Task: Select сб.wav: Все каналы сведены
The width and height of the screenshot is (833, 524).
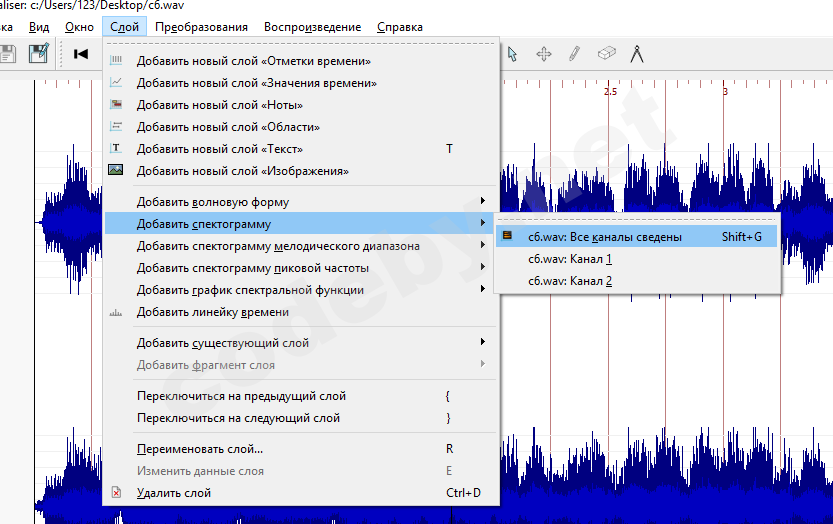Action: [636, 237]
